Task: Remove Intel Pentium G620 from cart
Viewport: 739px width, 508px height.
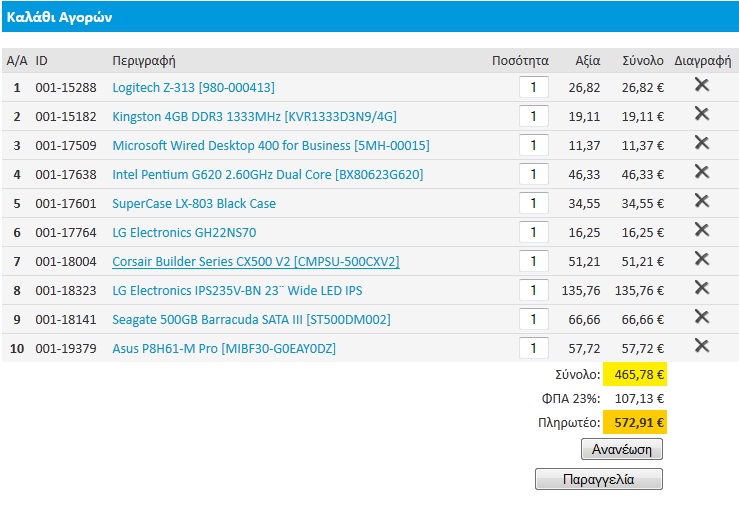Action: [702, 172]
